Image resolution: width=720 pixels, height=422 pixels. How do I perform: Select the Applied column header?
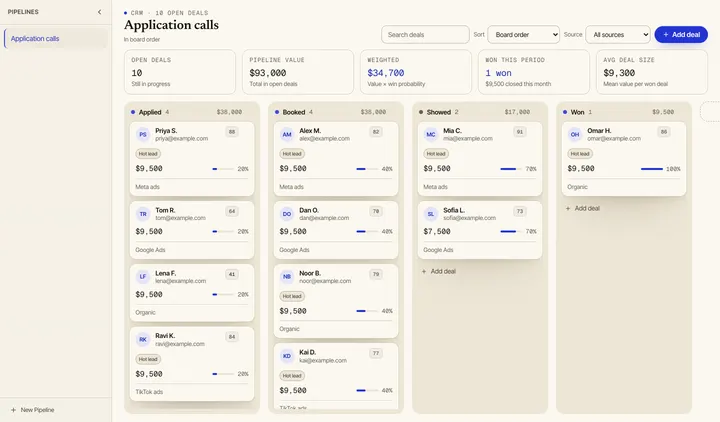192,112
